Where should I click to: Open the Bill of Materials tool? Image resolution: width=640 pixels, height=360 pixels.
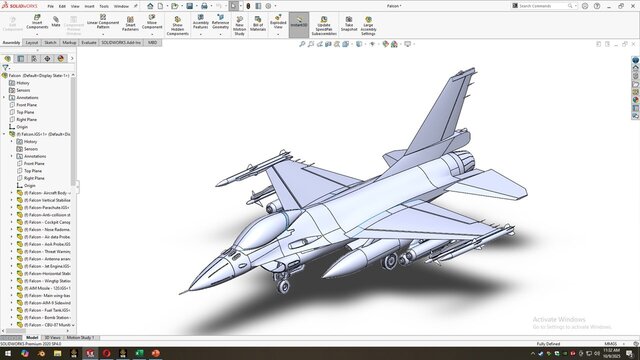pyautogui.click(x=258, y=24)
